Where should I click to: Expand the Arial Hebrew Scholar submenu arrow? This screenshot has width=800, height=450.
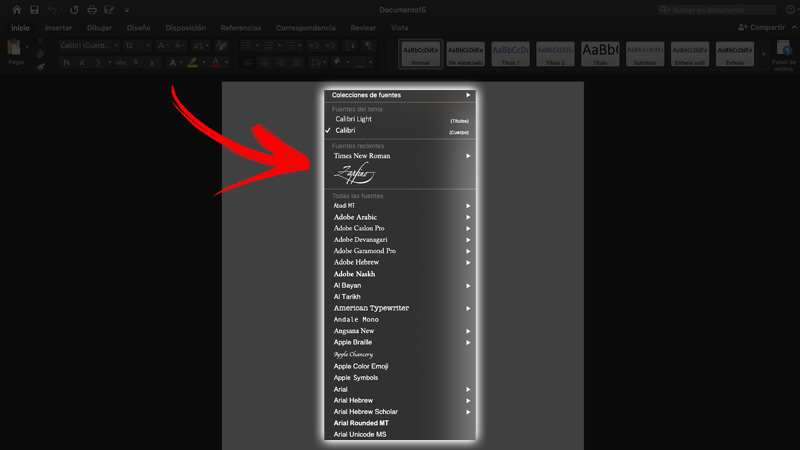coord(468,412)
